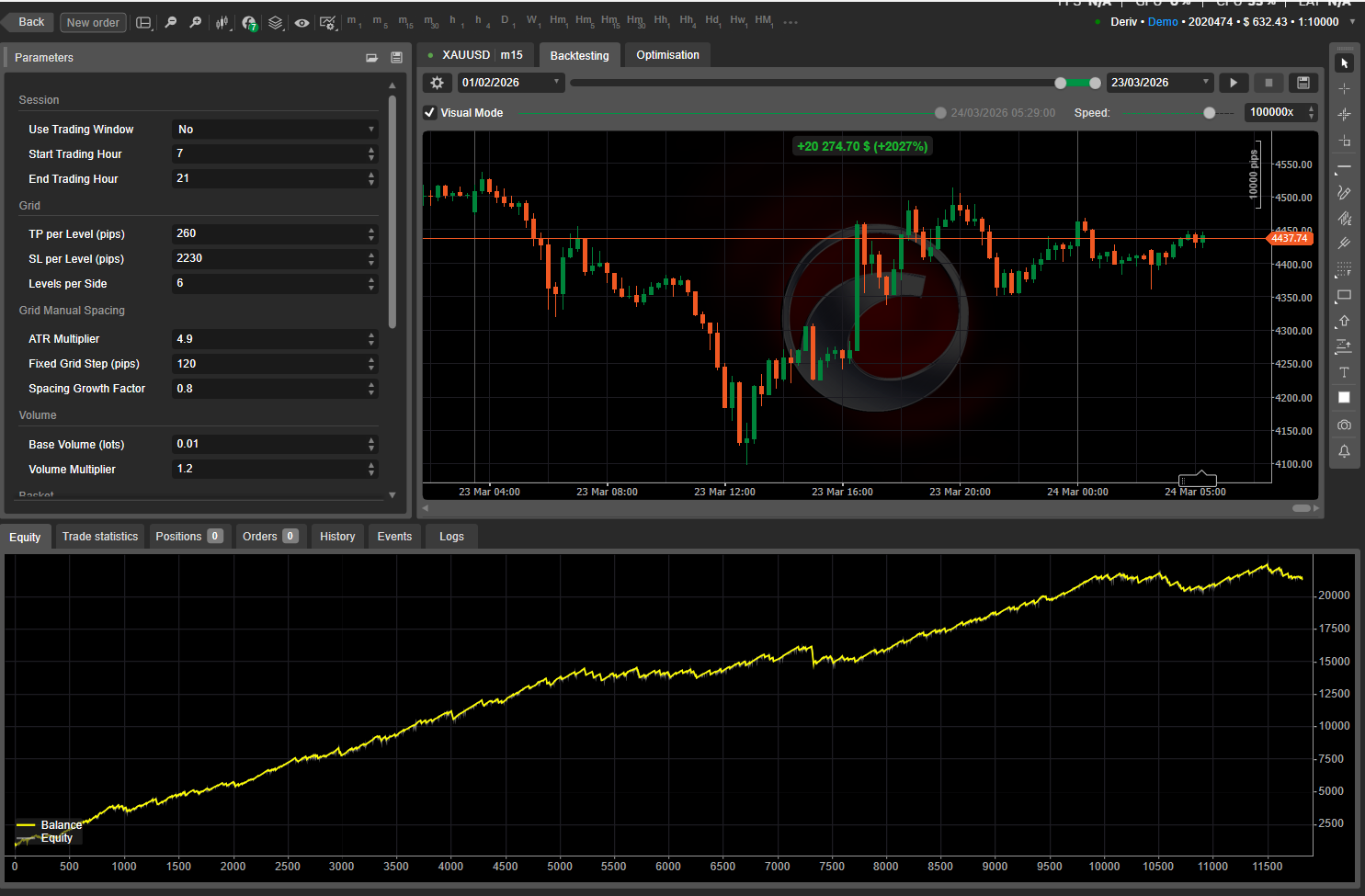Uncheck the Visual Mode checkbox
Image resolution: width=1365 pixels, height=896 pixels.
click(x=430, y=113)
